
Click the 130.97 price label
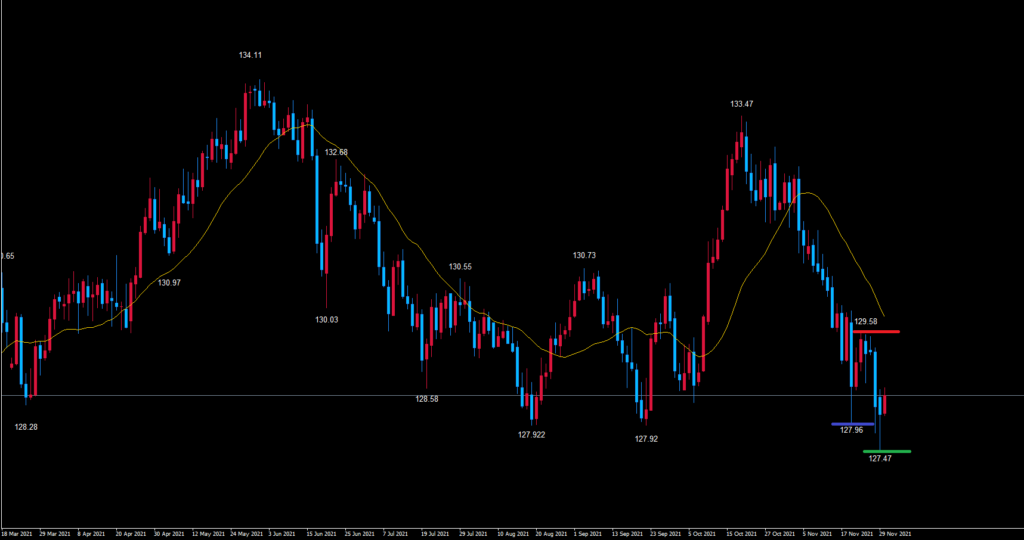click(169, 283)
